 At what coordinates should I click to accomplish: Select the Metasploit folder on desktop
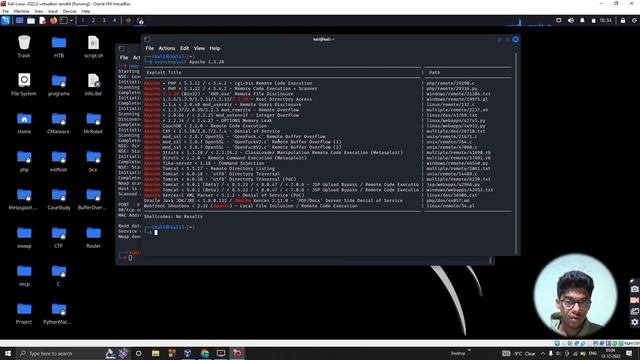tap(24, 199)
